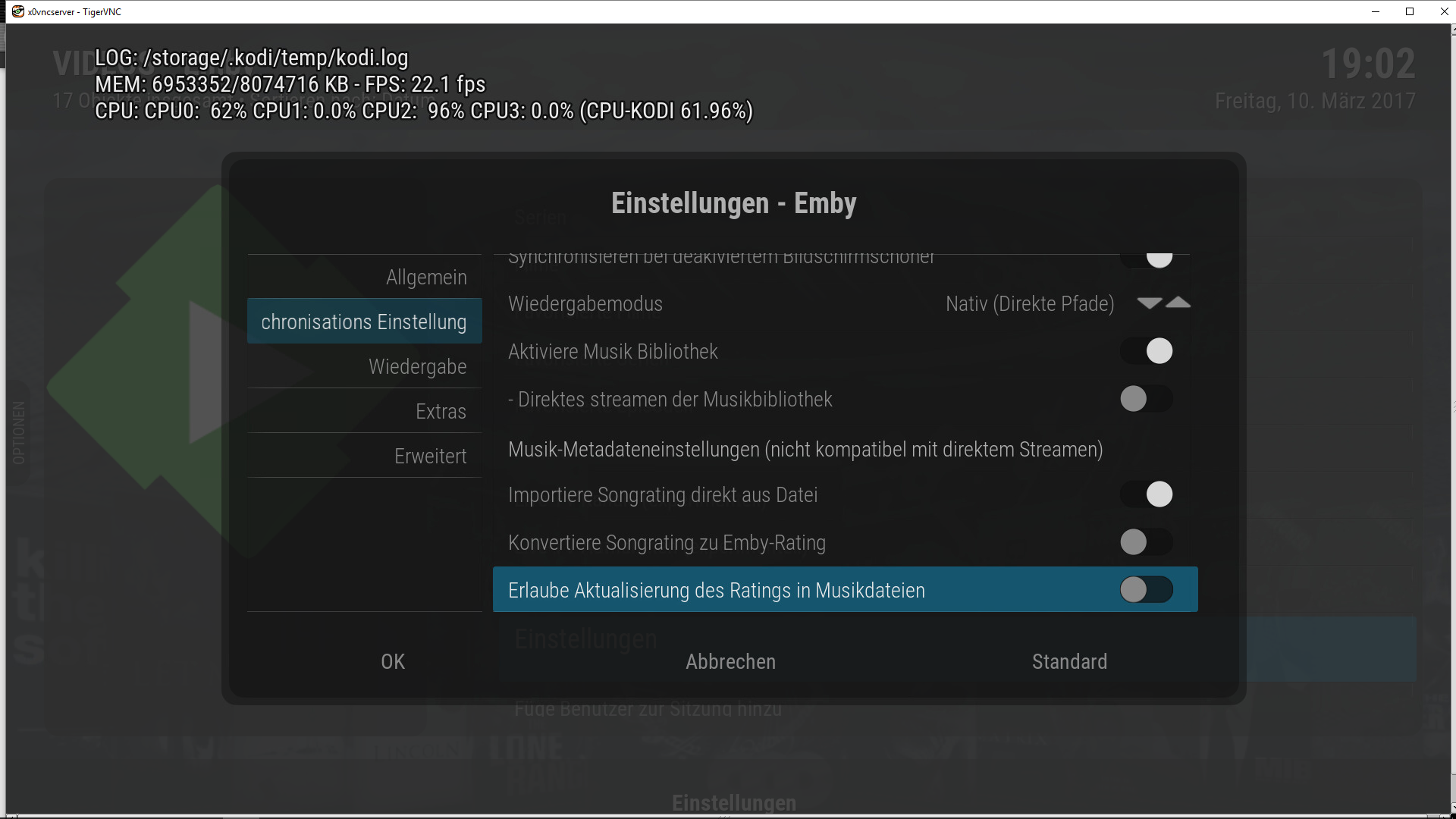Image resolution: width=1456 pixels, height=819 pixels.
Task: Disable Aktiviere Musik Bibliothek switch
Action: click(1147, 351)
